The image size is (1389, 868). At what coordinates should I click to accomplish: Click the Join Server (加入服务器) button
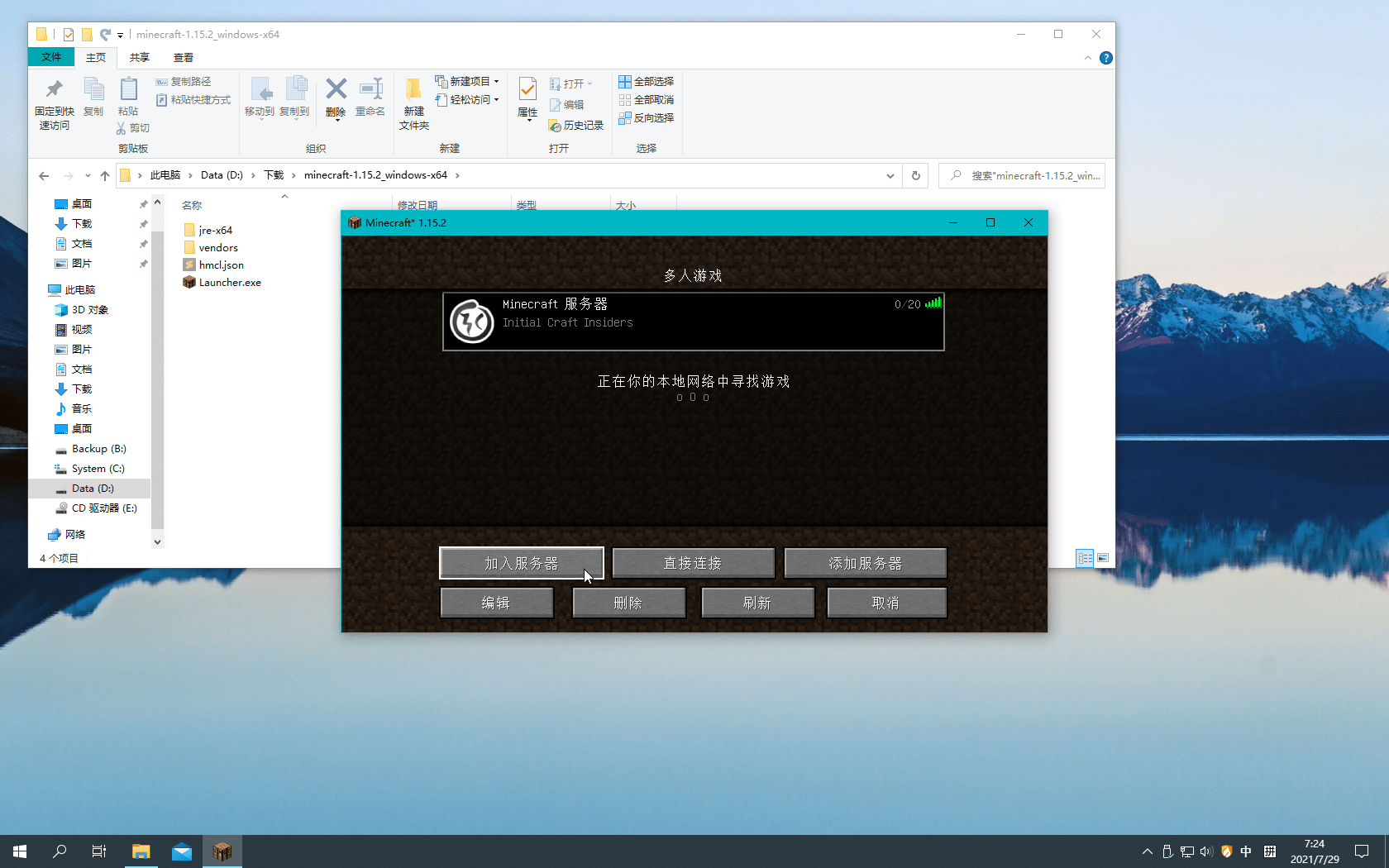point(521,563)
